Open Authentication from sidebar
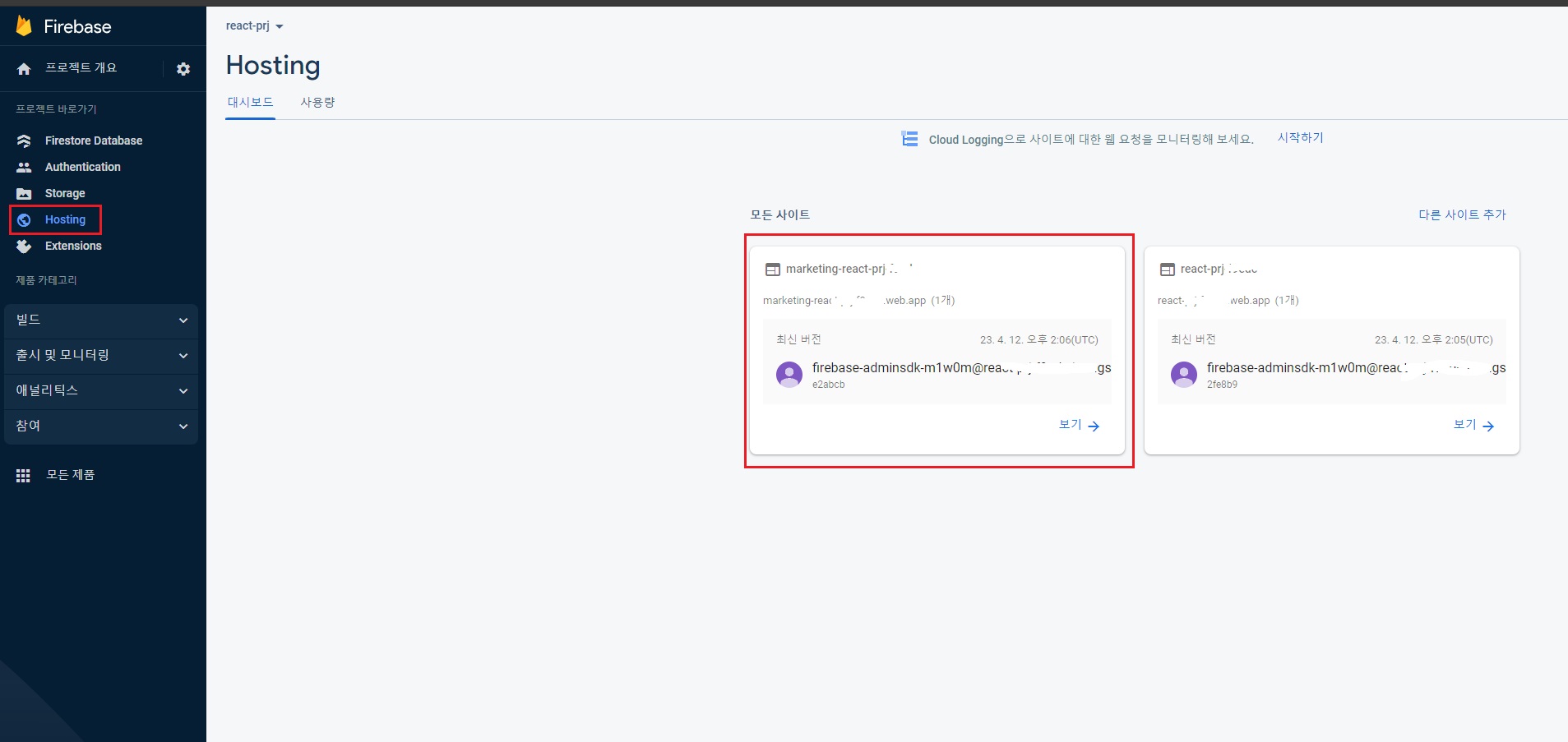 tap(83, 168)
